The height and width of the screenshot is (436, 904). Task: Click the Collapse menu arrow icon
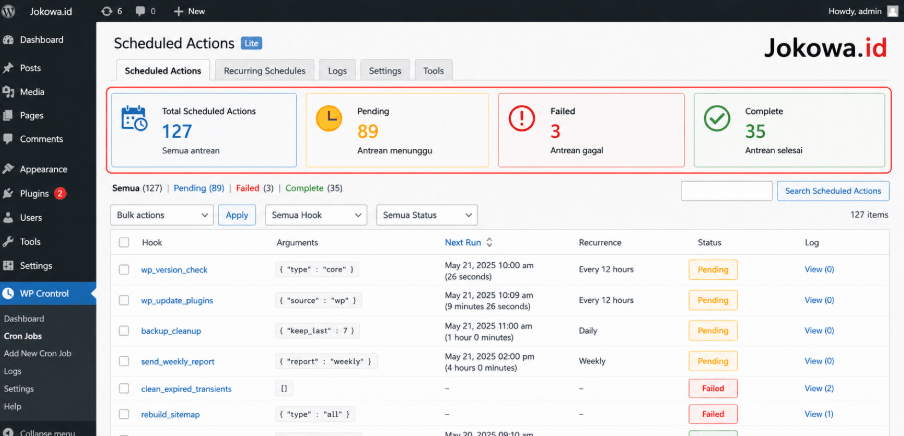(8, 433)
